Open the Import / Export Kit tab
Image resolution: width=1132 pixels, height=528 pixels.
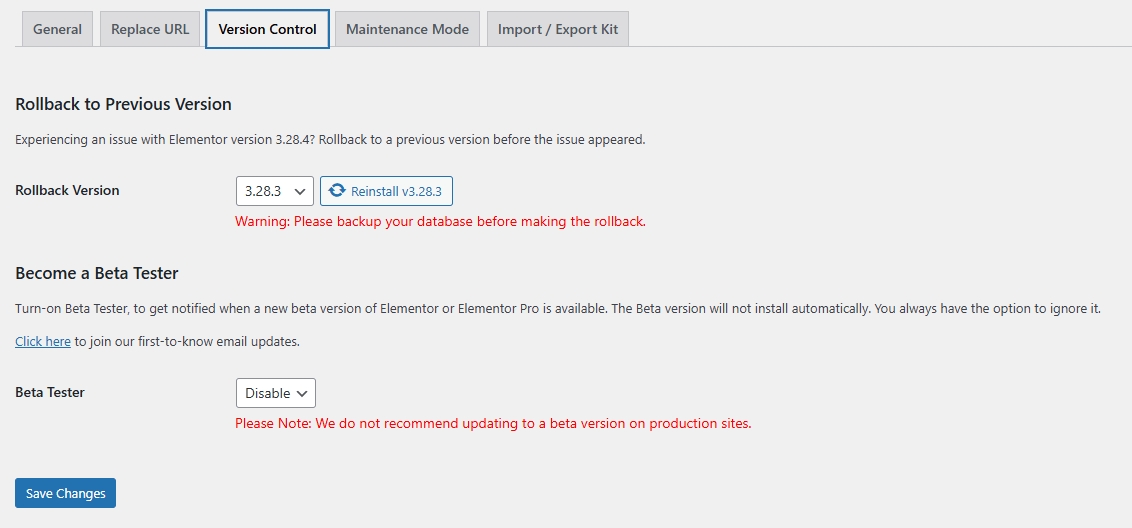pos(558,29)
